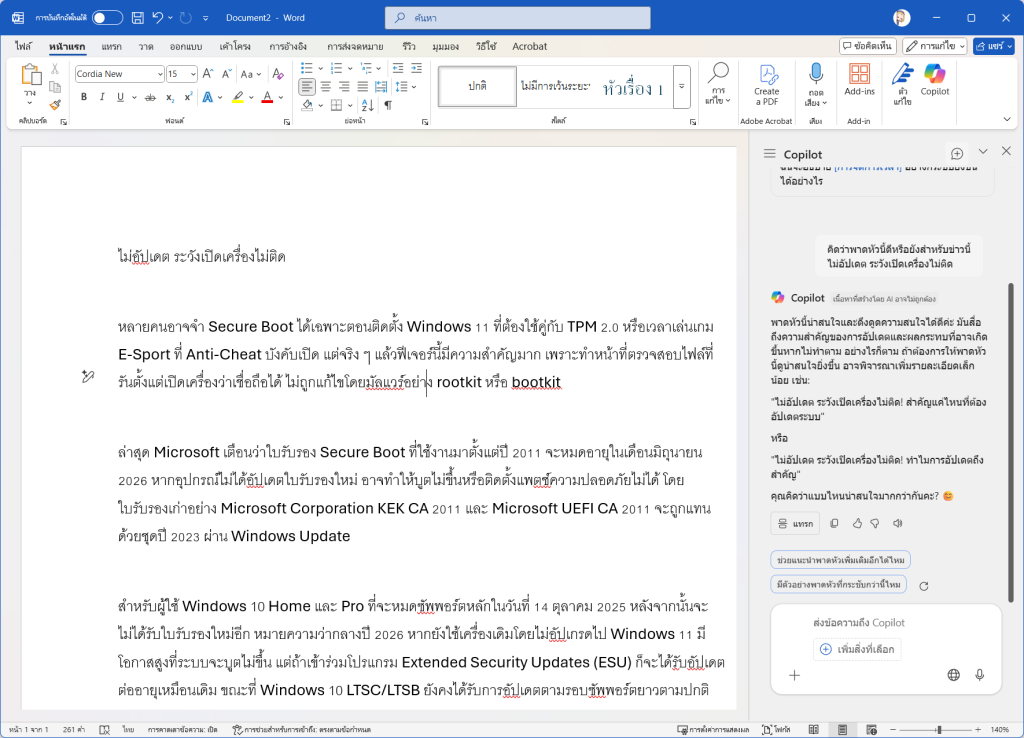Clear all formatting from selection

point(278,74)
